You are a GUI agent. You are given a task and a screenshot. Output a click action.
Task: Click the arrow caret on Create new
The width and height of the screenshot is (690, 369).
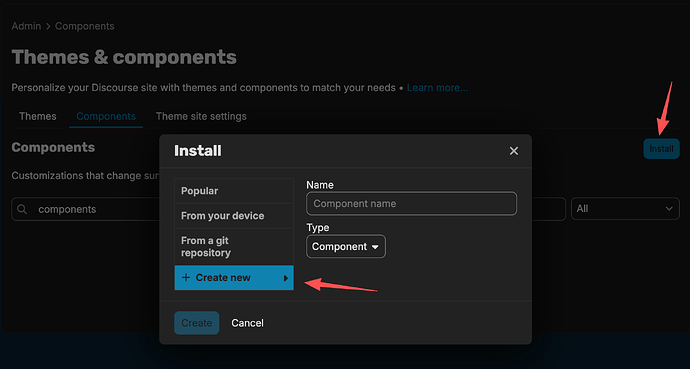tap(286, 278)
